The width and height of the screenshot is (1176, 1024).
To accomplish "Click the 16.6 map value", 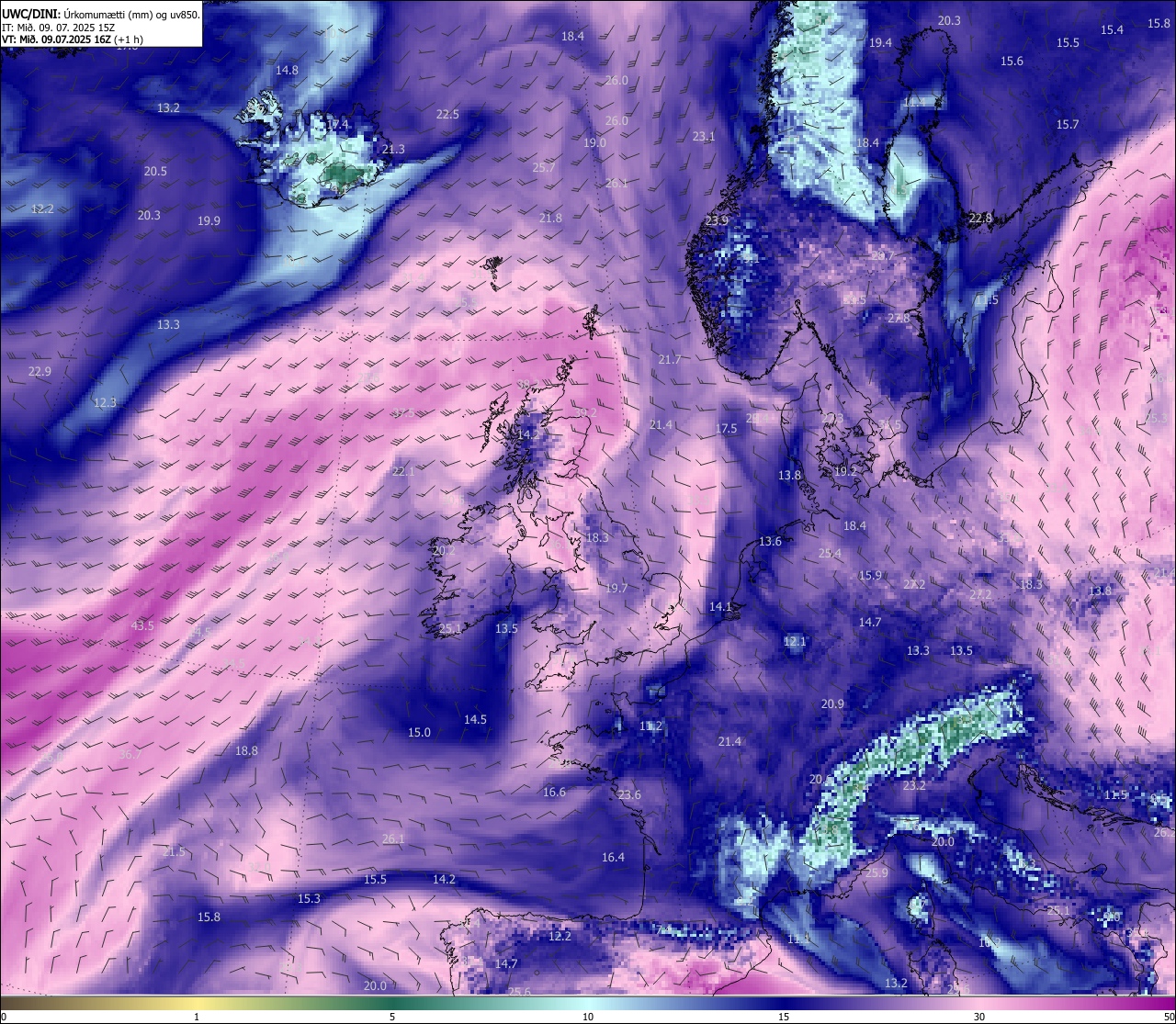I will [554, 792].
